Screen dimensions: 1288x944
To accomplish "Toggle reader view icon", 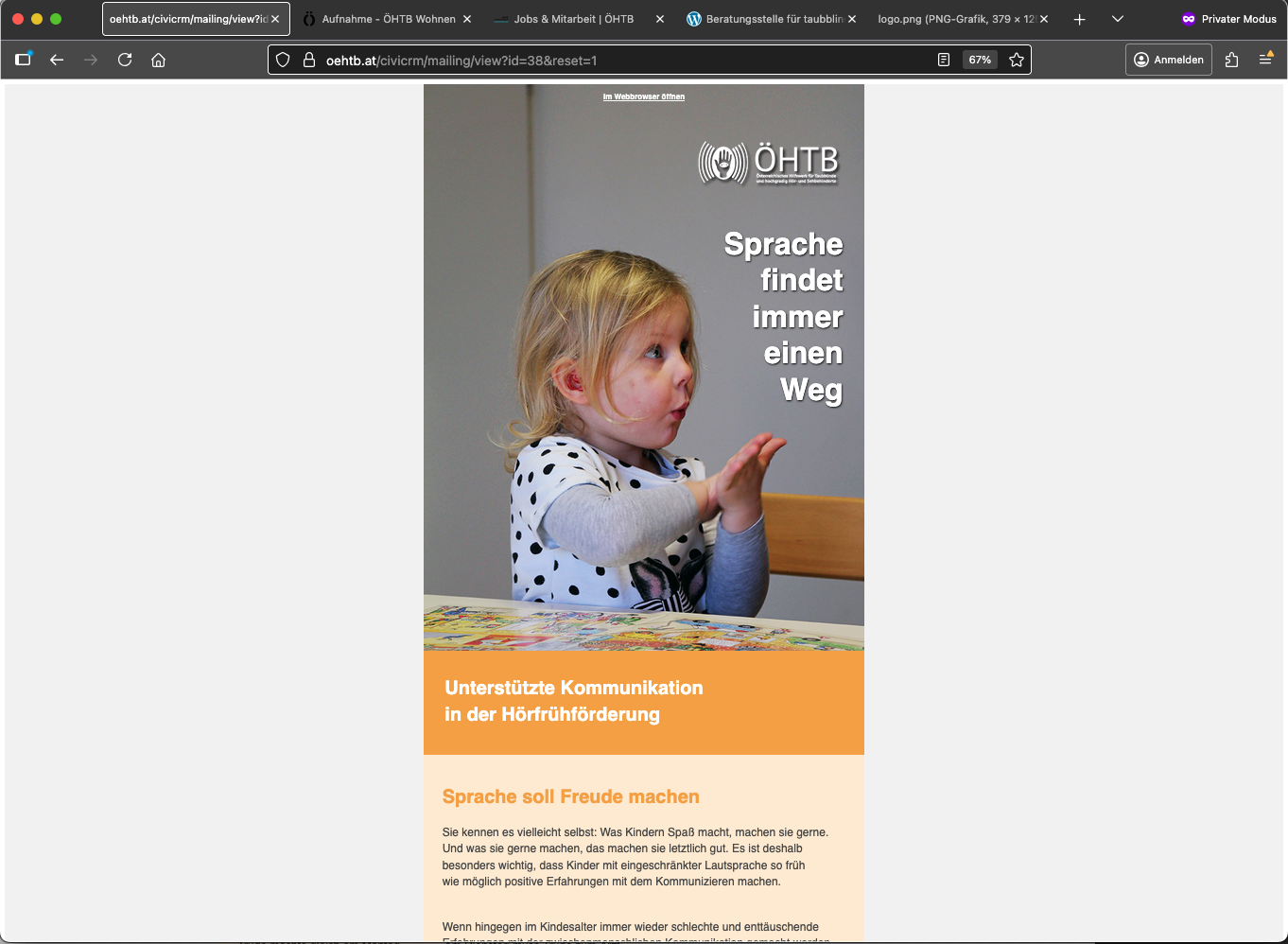I will click(943, 60).
